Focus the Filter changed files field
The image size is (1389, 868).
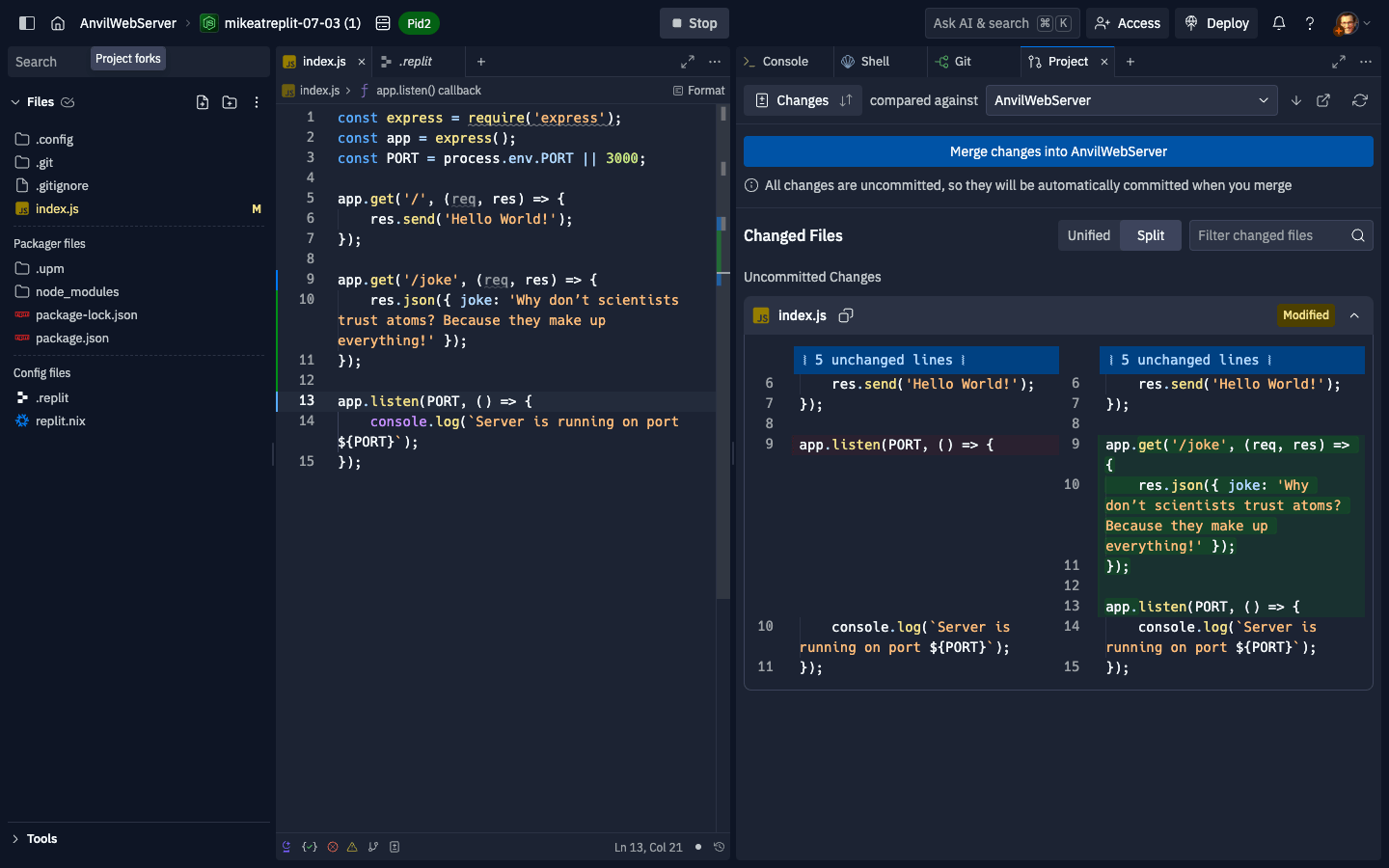point(1281,235)
